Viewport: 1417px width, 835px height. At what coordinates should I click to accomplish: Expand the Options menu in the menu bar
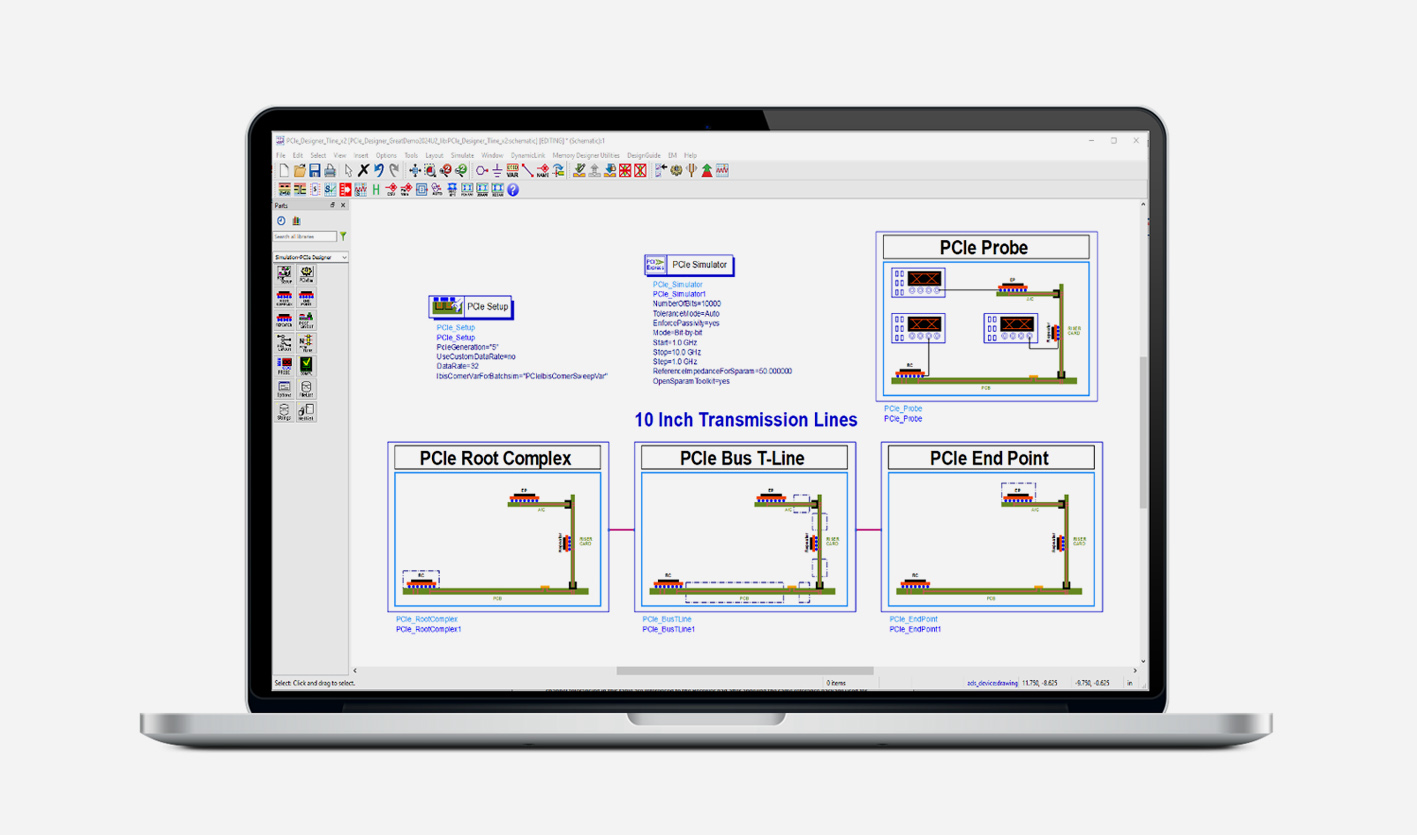point(386,155)
